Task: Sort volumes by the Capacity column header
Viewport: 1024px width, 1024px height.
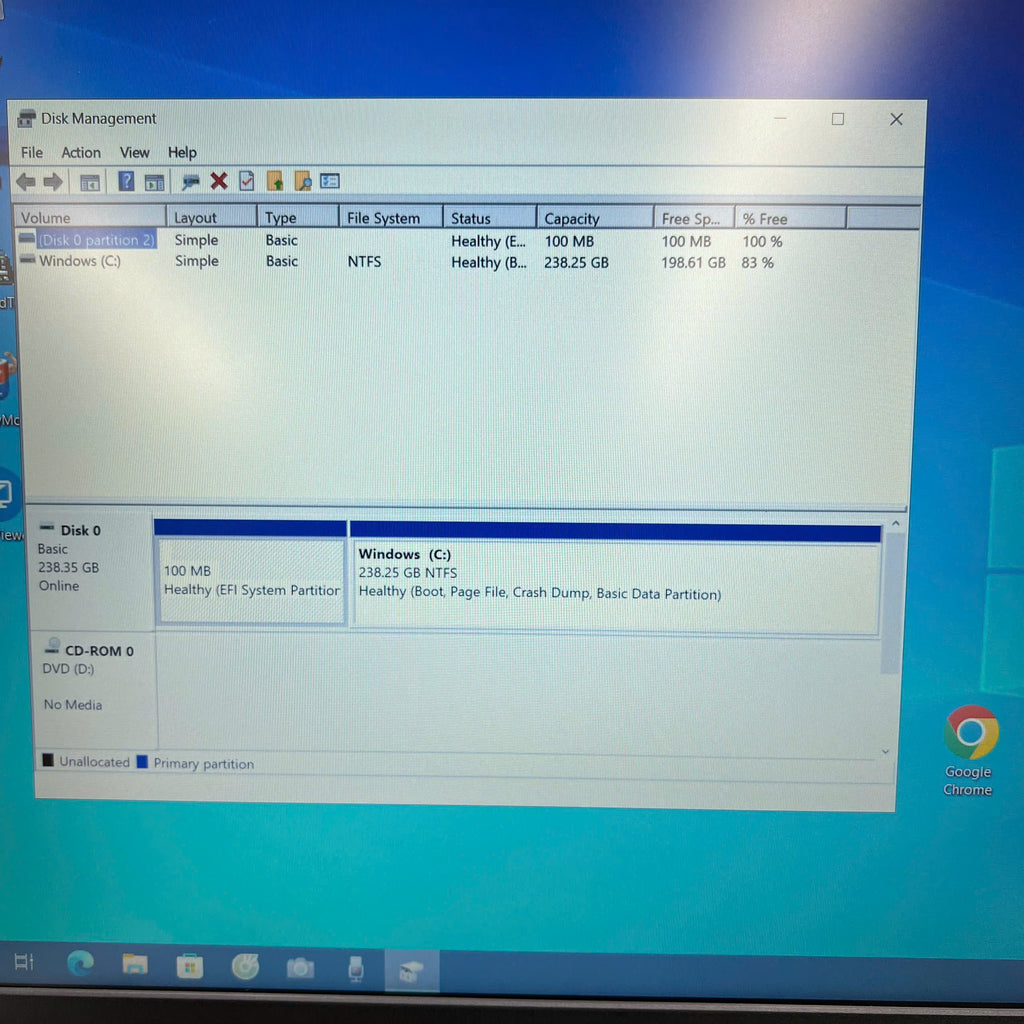Action: pos(572,219)
